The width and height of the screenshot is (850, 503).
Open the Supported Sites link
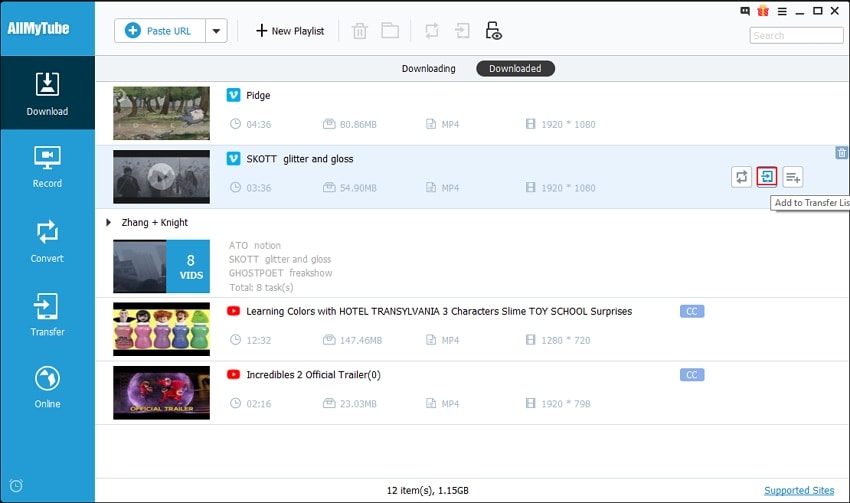click(x=799, y=491)
